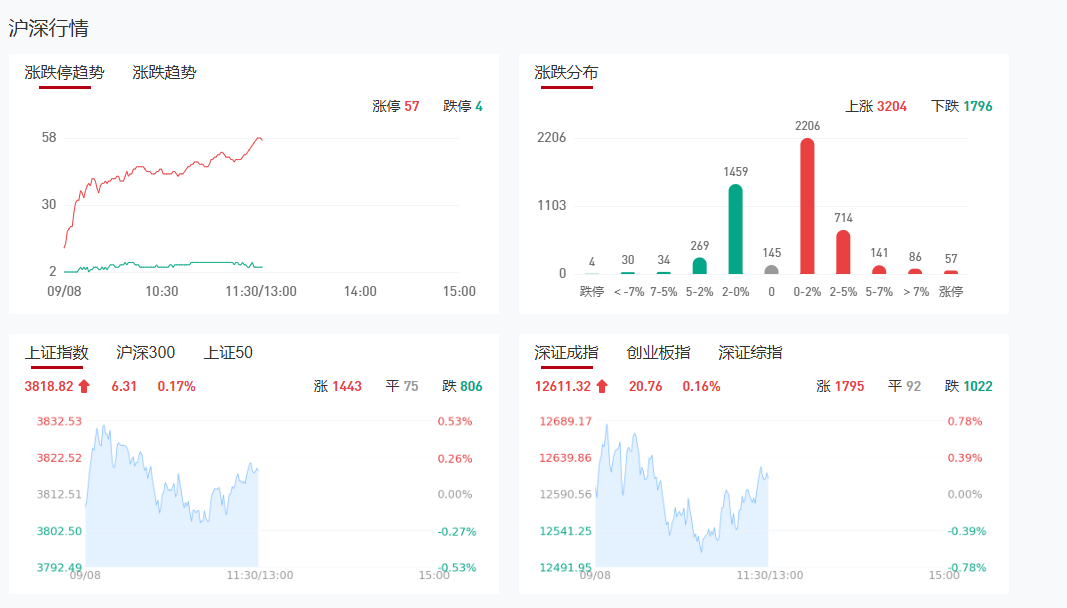Viewport: 1067px width, 608px height.
Task: Open the 上证50 tab
Action: pyautogui.click(x=228, y=352)
